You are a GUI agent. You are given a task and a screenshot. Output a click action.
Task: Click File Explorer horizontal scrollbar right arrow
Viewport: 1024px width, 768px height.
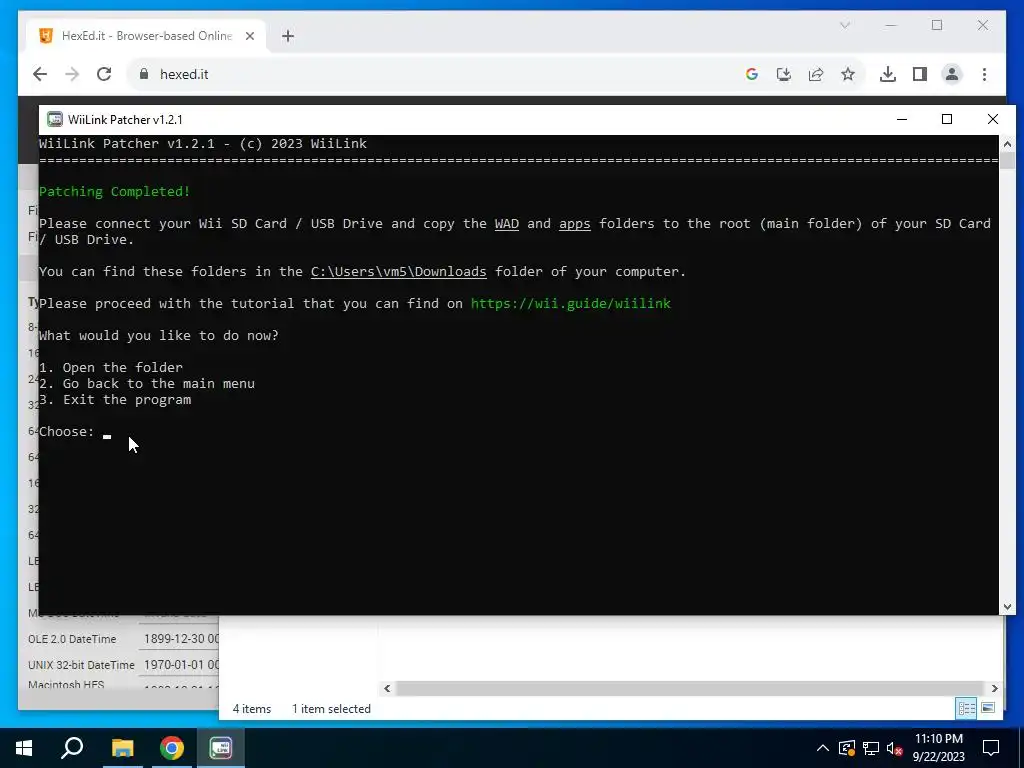995,688
